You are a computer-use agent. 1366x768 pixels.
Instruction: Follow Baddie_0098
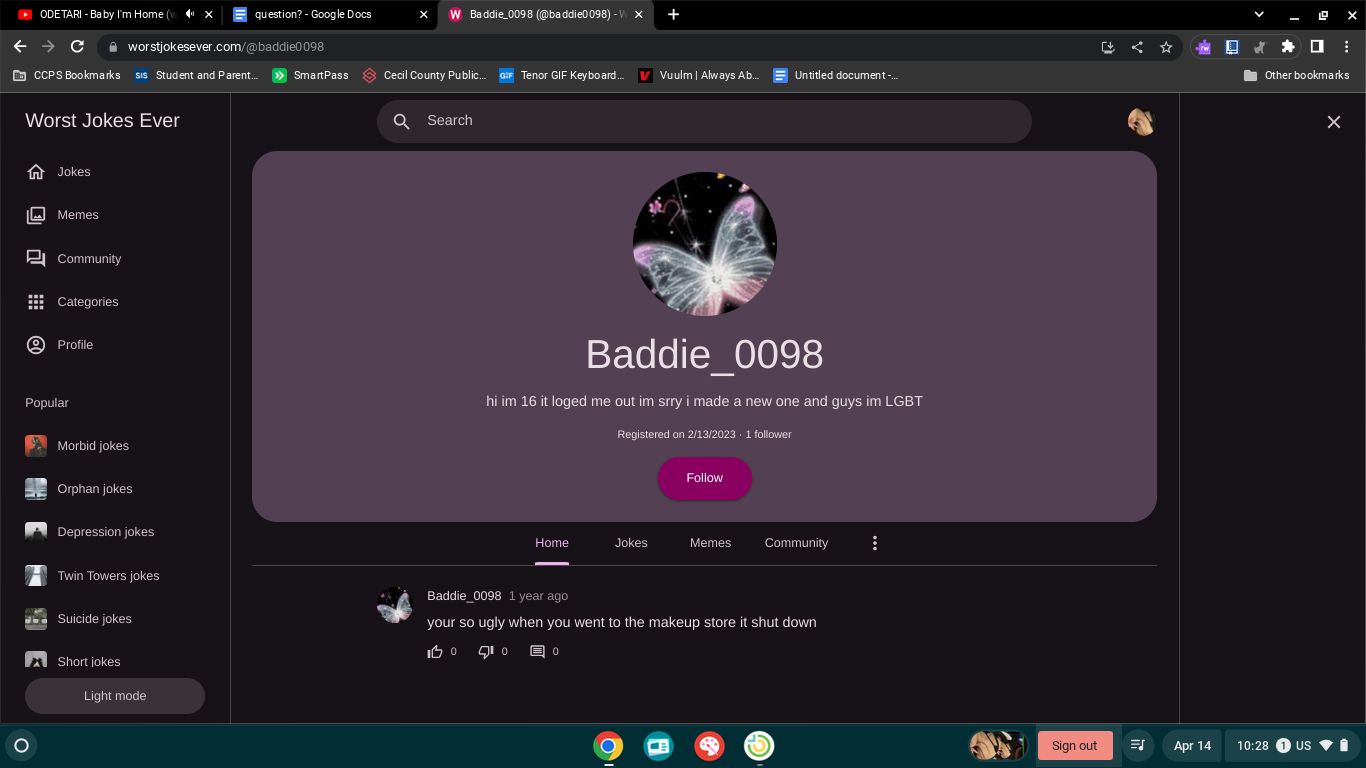tap(704, 478)
